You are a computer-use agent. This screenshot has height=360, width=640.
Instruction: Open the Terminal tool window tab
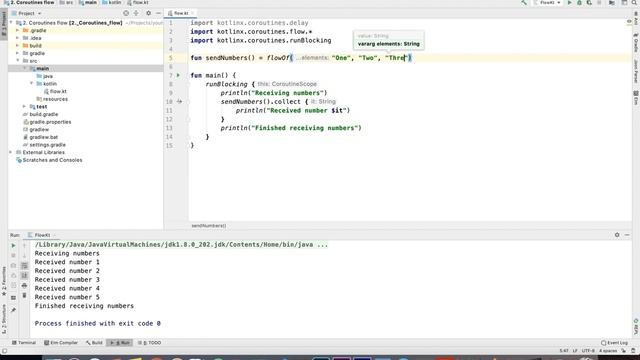(x=24, y=343)
